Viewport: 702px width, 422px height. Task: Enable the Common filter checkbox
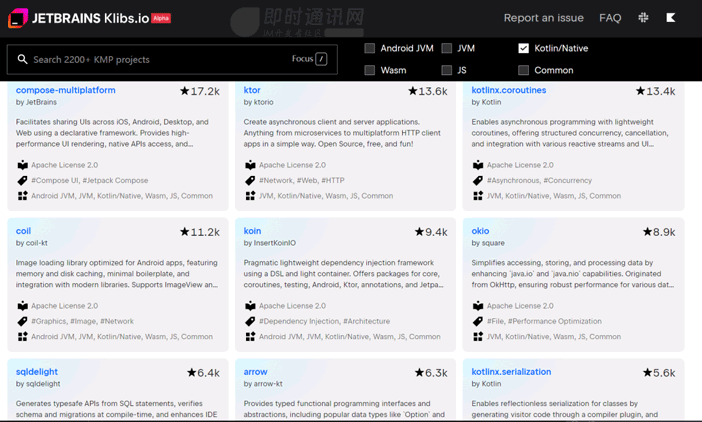523,70
